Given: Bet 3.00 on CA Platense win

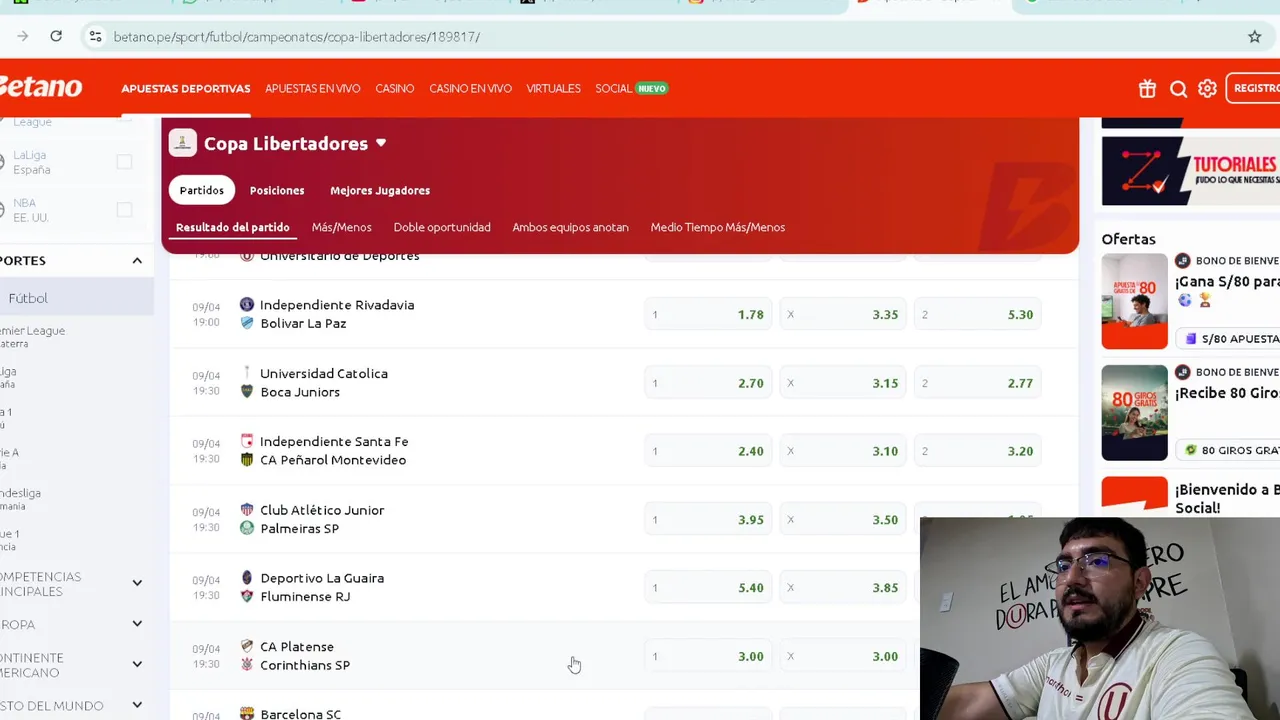Looking at the screenshot, I should 708,656.
